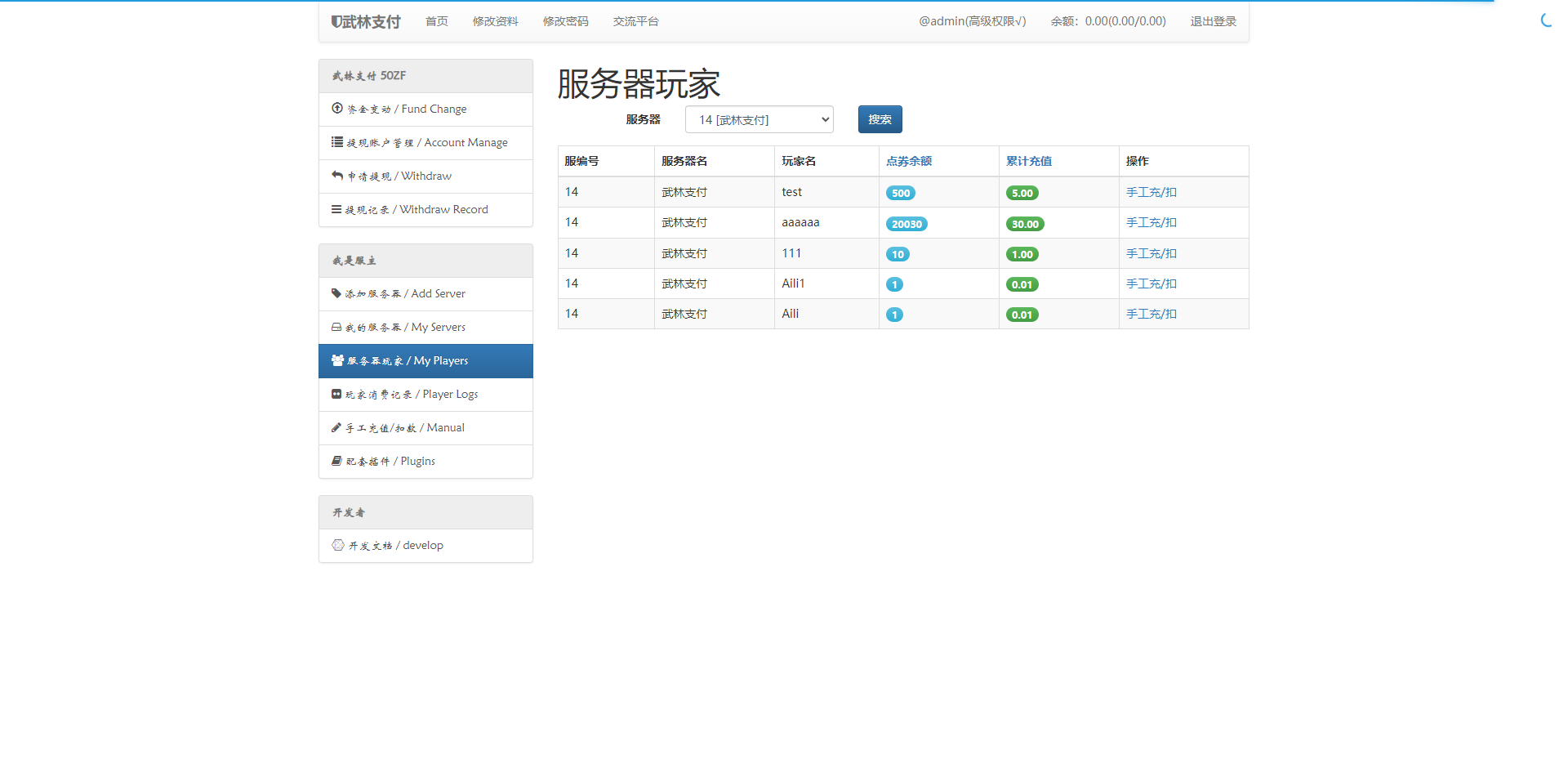The width and height of the screenshot is (1568, 759).
Task: Click player name test
Action: (792, 192)
